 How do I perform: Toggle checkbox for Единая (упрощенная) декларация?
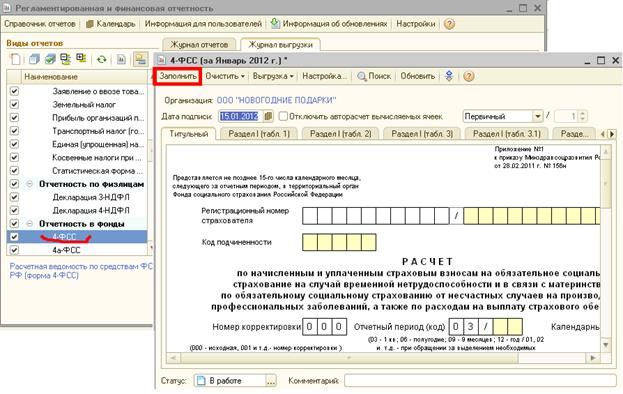[14, 144]
